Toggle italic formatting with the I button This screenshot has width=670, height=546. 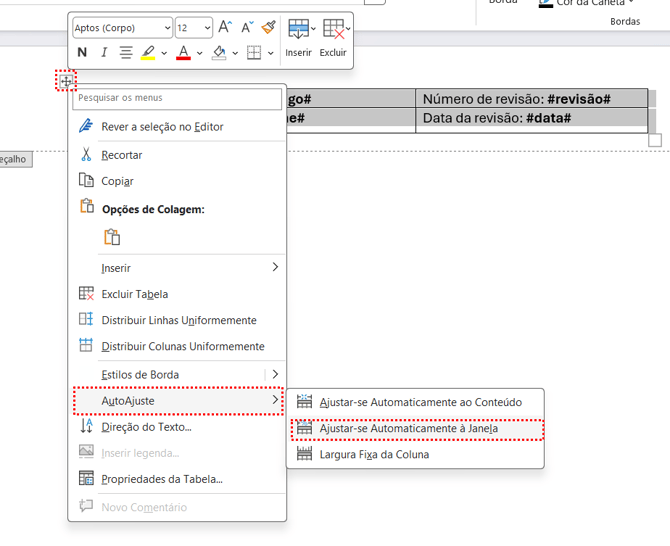[x=104, y=53]
